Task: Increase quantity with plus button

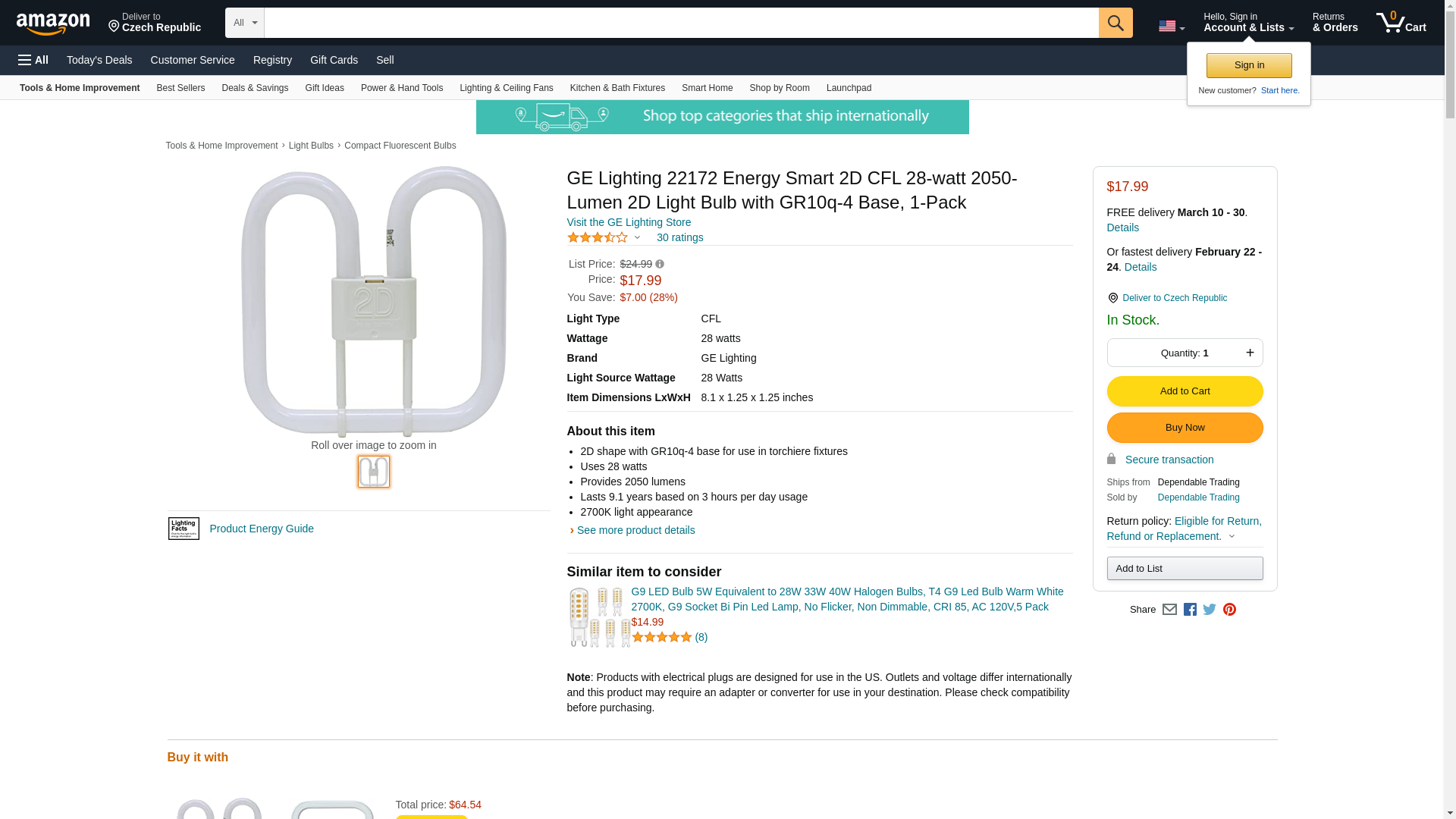Action: 1250,353
